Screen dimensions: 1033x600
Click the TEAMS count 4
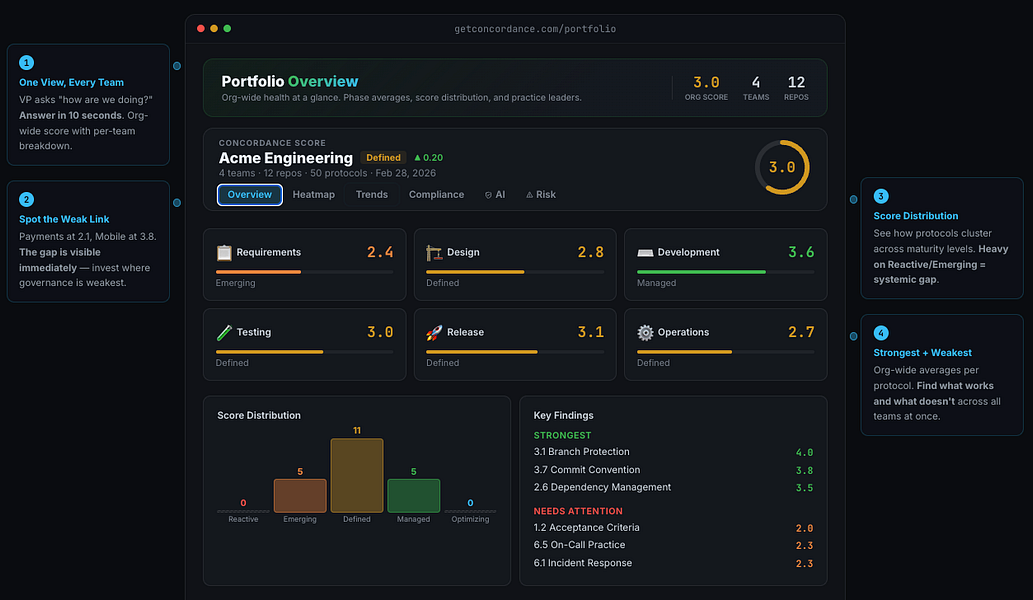(x=756, y=88)
